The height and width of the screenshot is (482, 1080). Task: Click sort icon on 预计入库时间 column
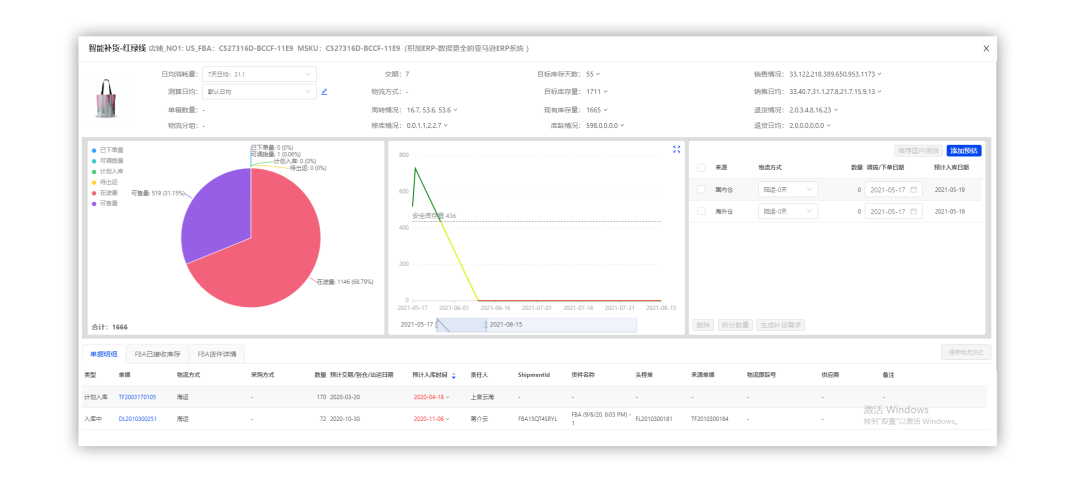tap(454, 376)
